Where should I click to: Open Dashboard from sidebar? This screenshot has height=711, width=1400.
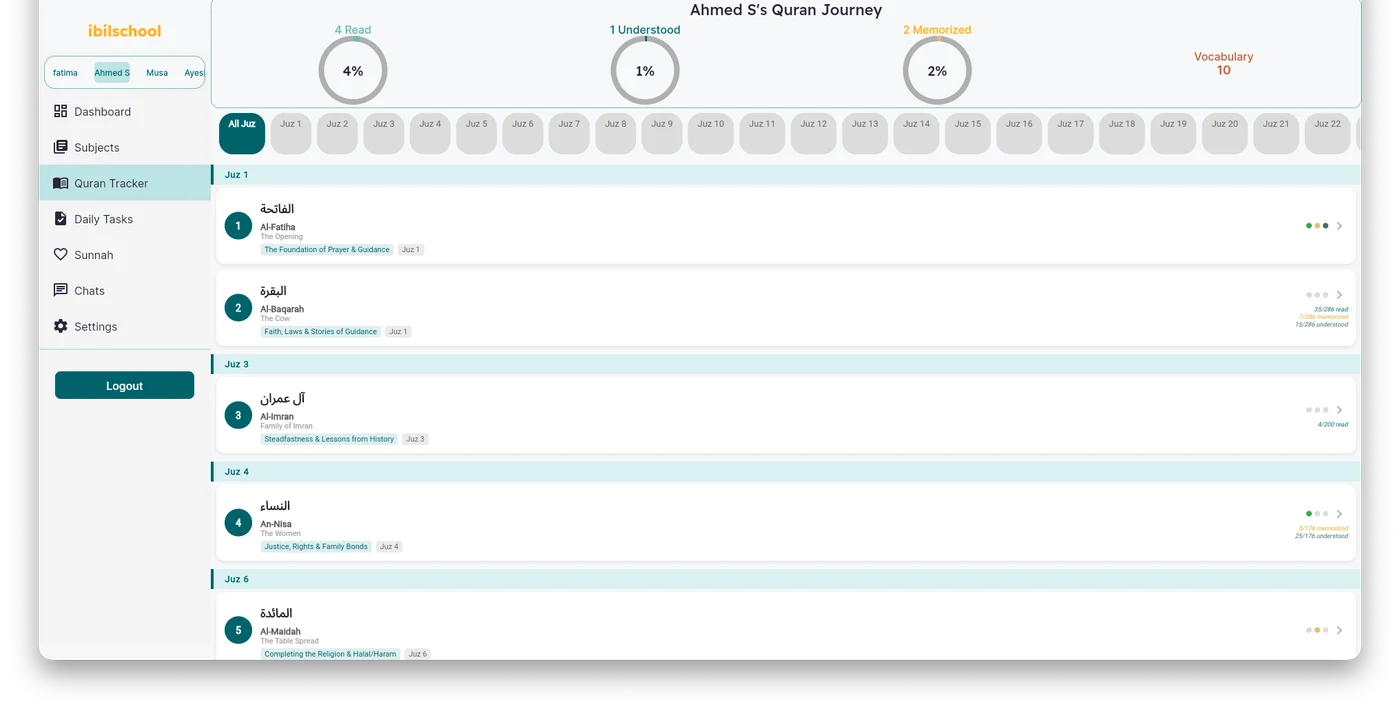coord(125,111)
